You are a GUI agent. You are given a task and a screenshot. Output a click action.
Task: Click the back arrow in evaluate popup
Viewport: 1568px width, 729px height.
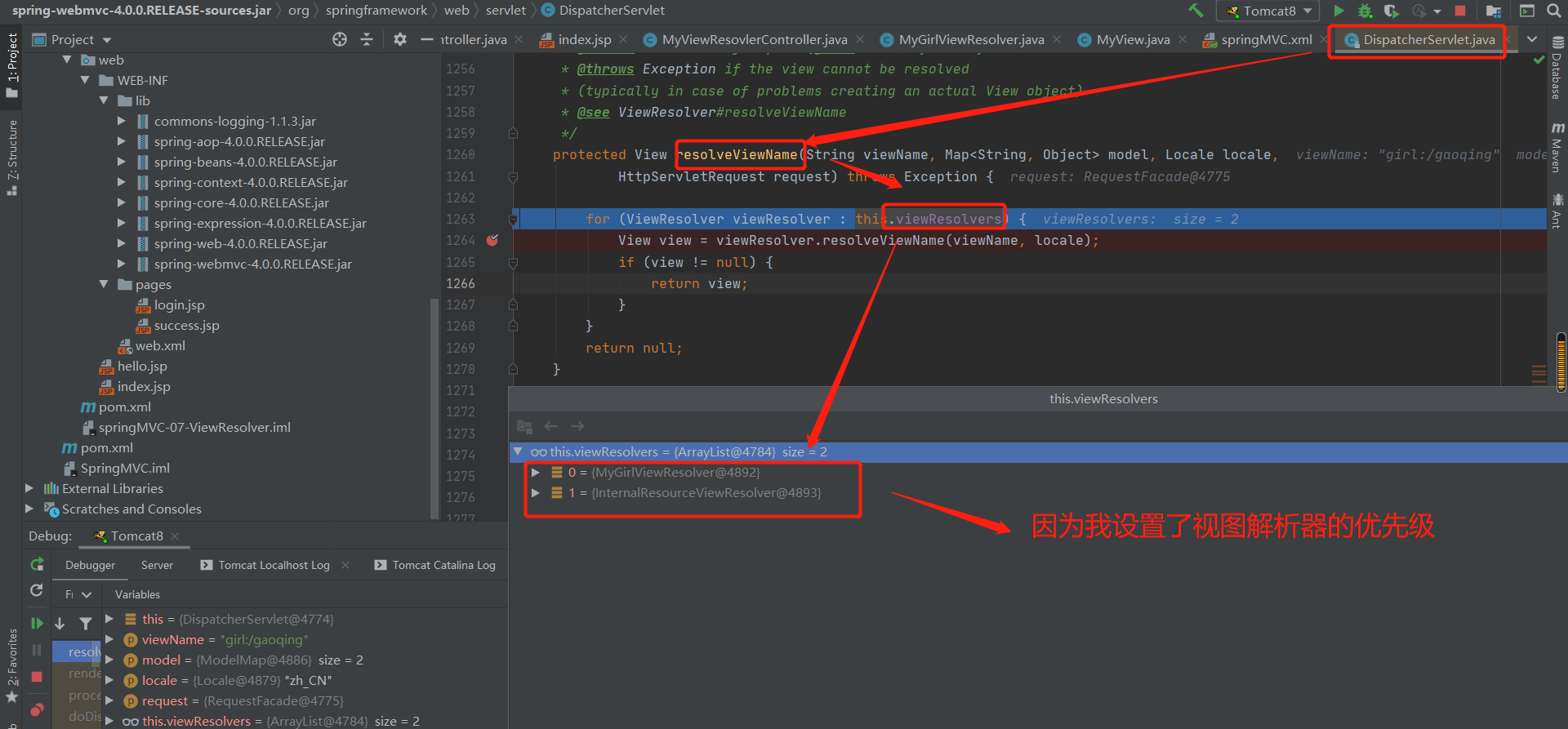pyautogui.click(x=551, y=426)
